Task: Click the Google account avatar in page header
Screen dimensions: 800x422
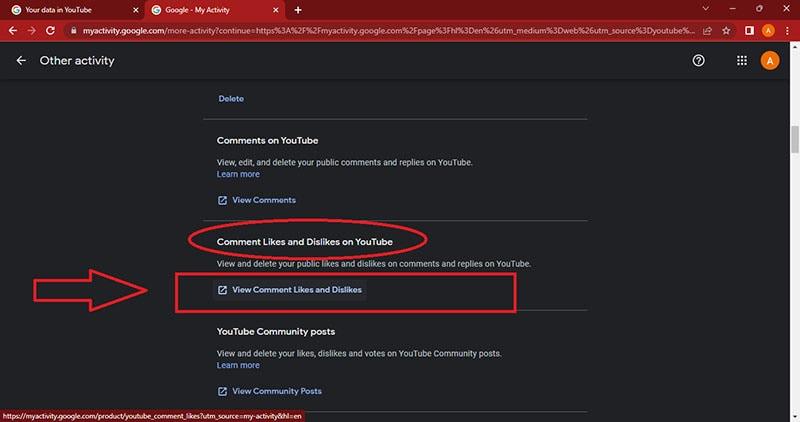Action: click(769, 61)
